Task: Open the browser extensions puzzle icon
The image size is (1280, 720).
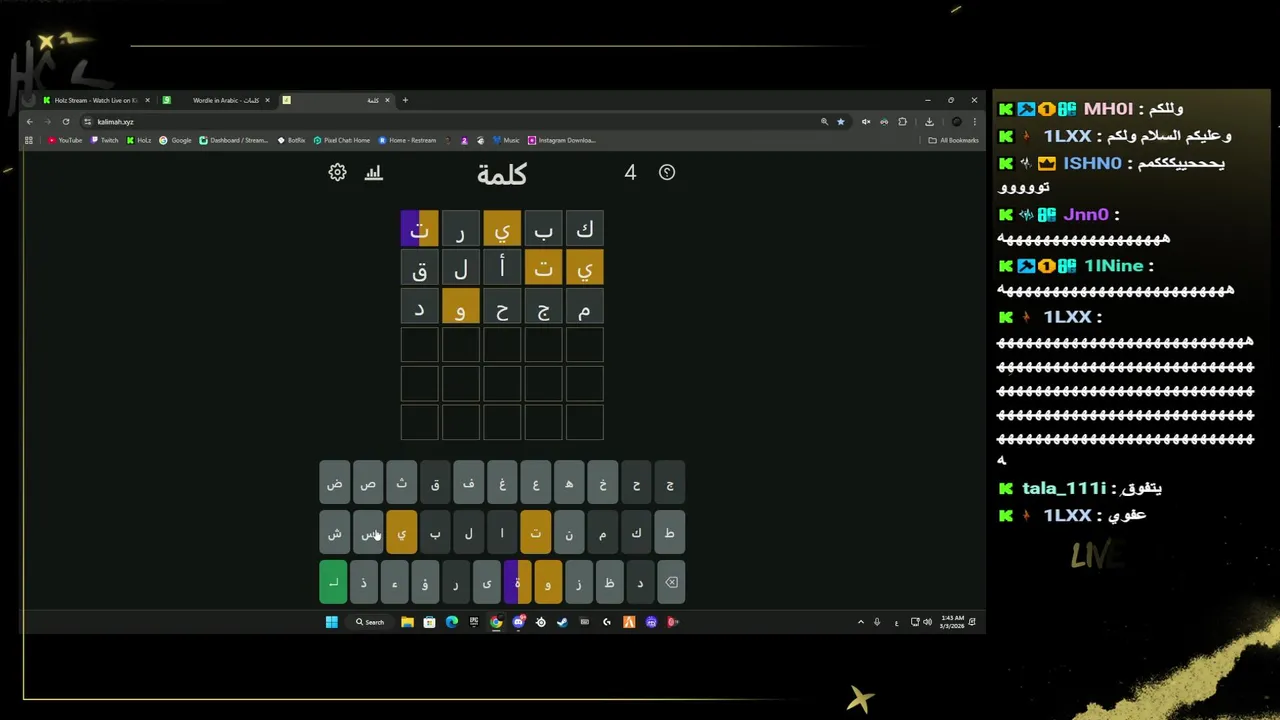Action: 902,121
